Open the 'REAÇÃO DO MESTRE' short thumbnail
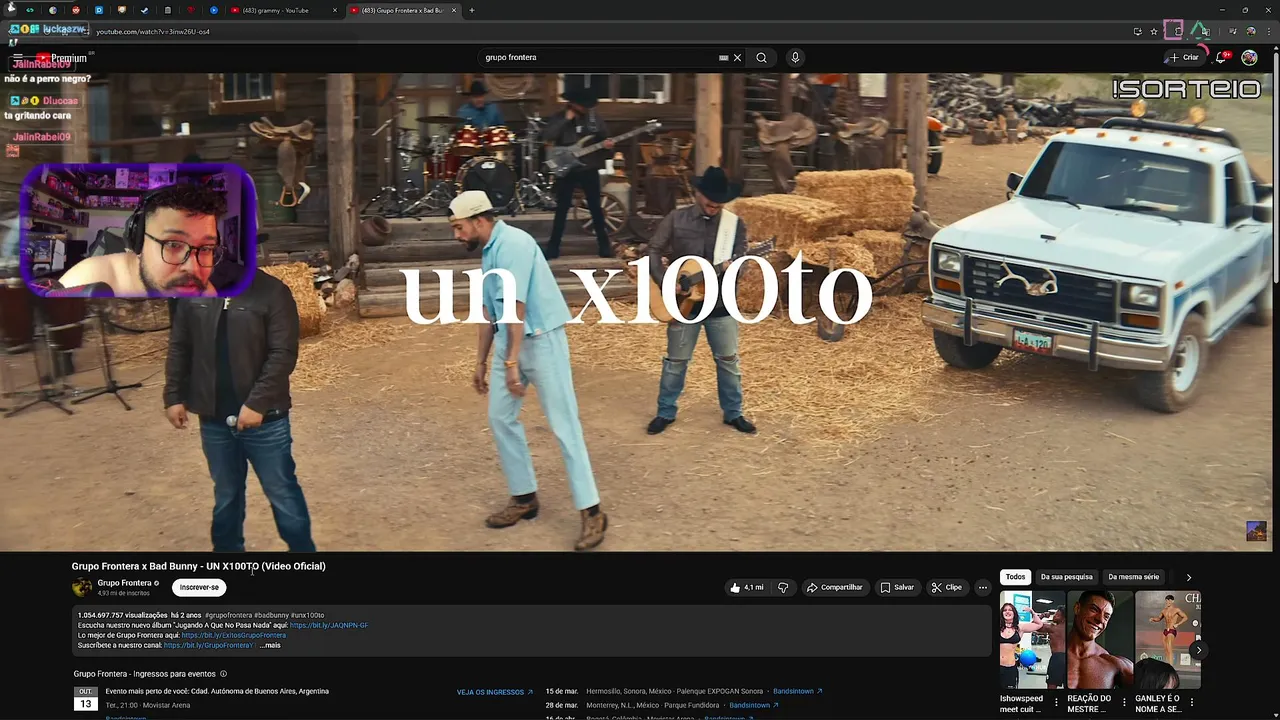1280x720 pixels. coord(1098,640)
